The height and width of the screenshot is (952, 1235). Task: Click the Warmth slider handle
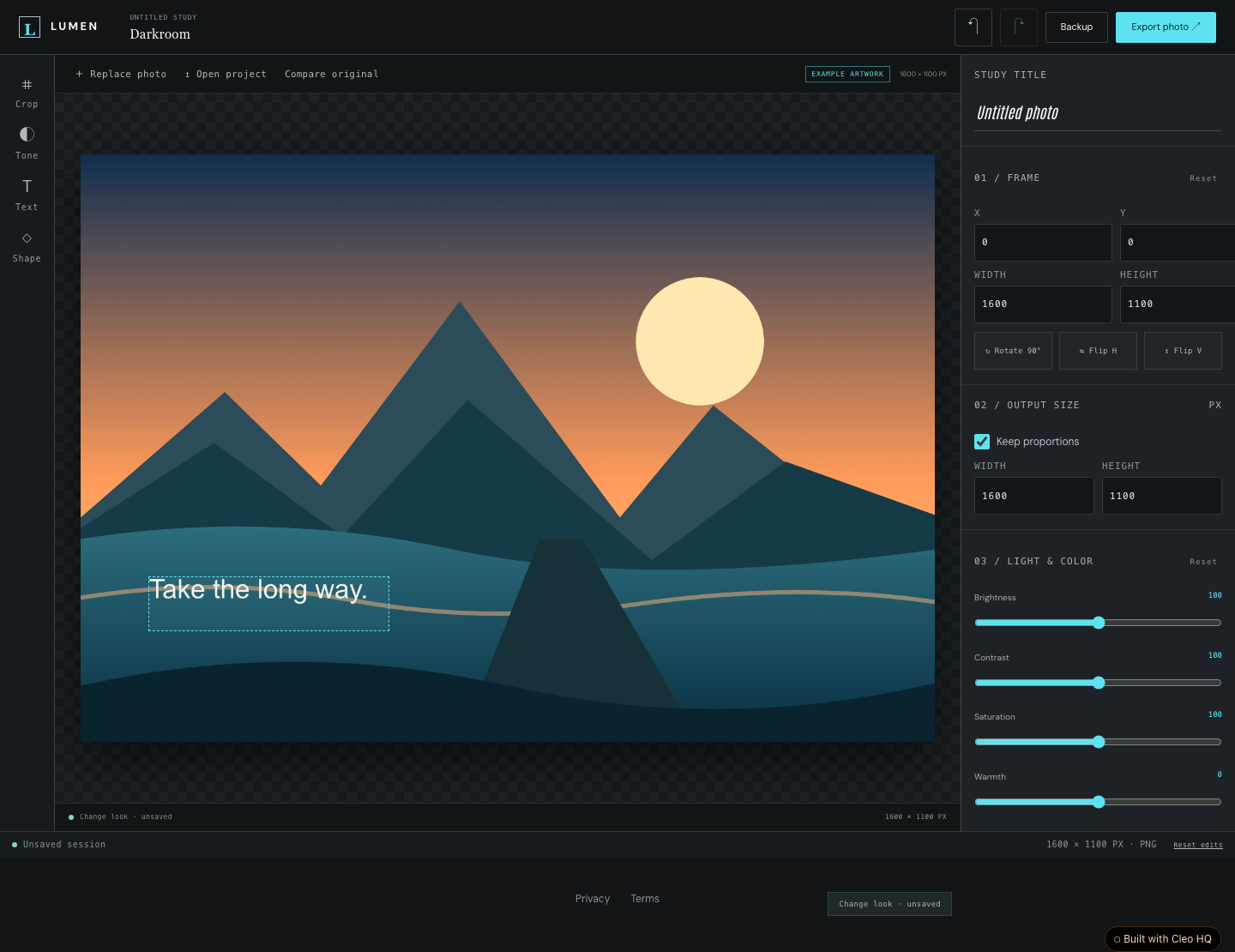(x=1099, y=802)
